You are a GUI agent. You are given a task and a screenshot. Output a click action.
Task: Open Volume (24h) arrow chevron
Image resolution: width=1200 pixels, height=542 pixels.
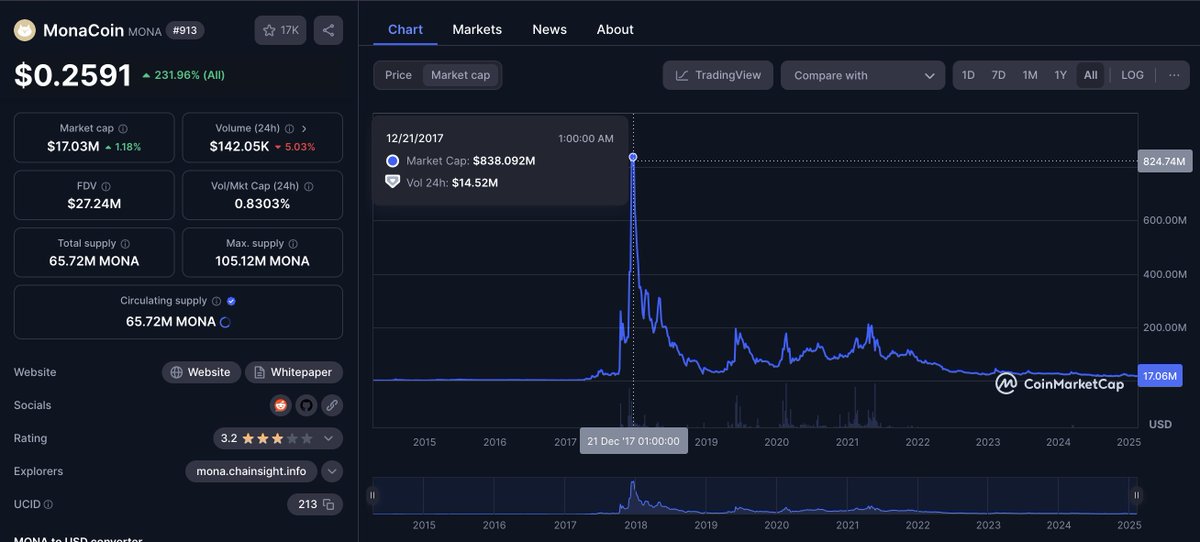pos(304,129)
